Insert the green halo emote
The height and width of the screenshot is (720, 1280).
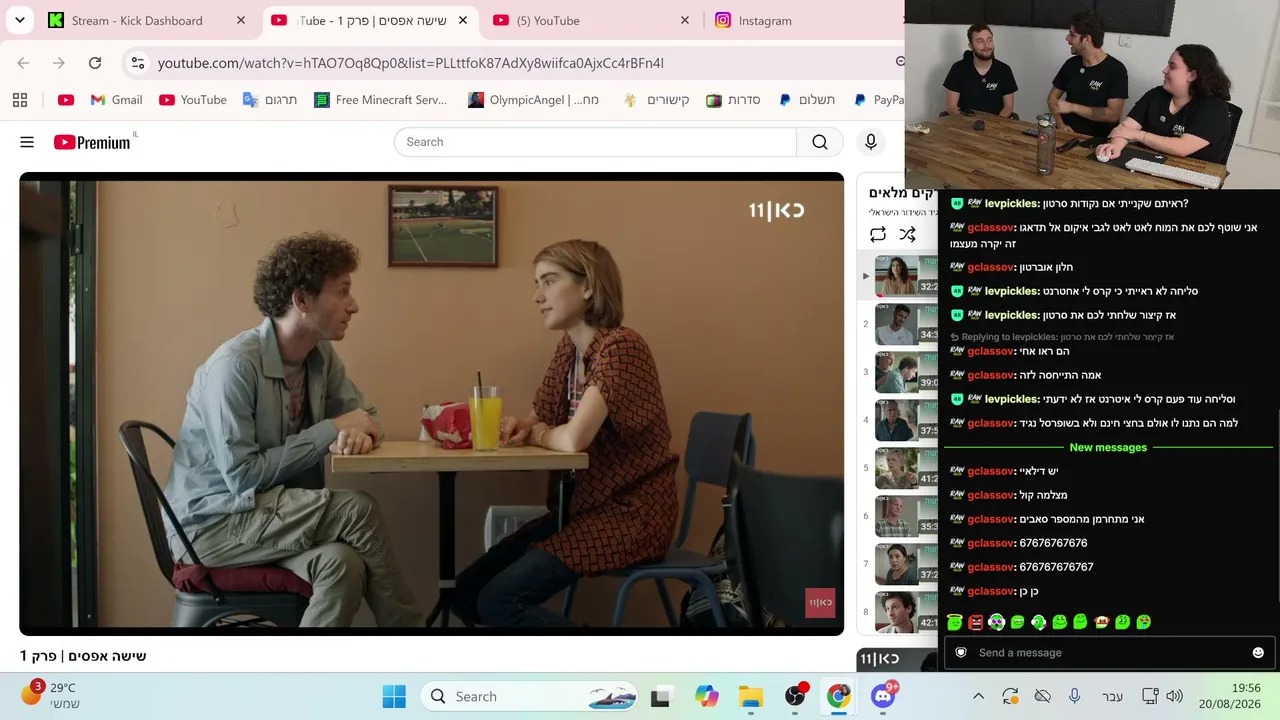point(954,622)
